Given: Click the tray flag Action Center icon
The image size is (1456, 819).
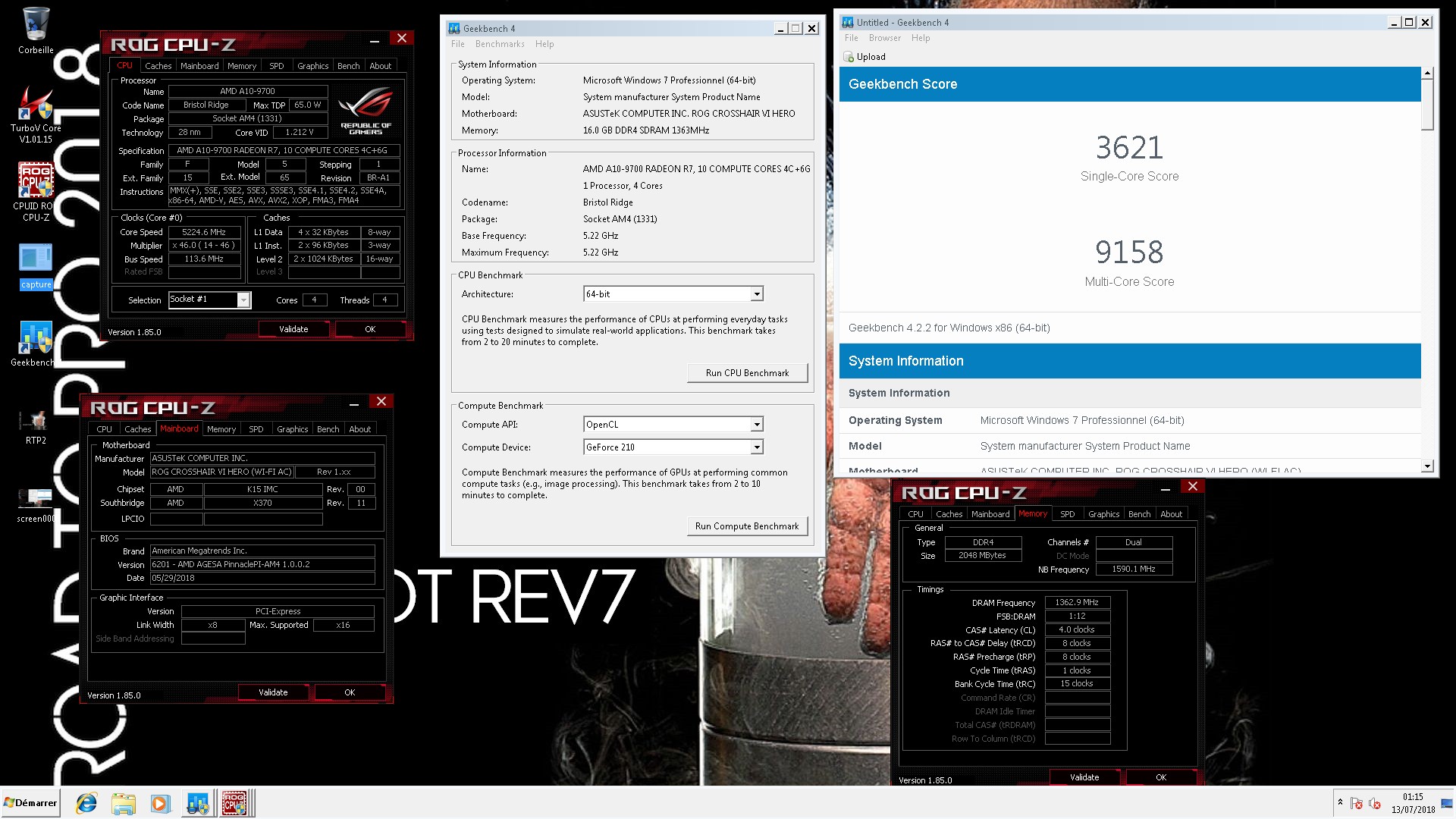Looking at the screenshot, I should pyautogui.click(x=1357, y=803).
